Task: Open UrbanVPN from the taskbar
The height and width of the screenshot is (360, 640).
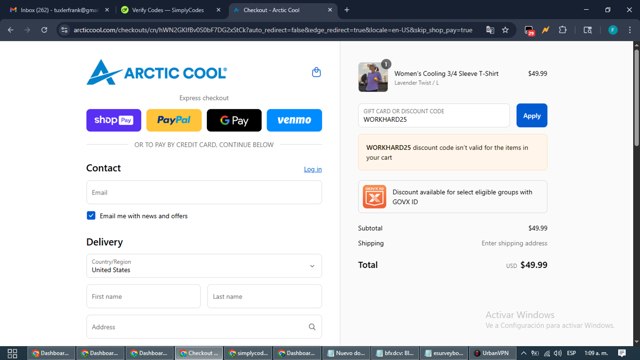Action: click(491, 353)
